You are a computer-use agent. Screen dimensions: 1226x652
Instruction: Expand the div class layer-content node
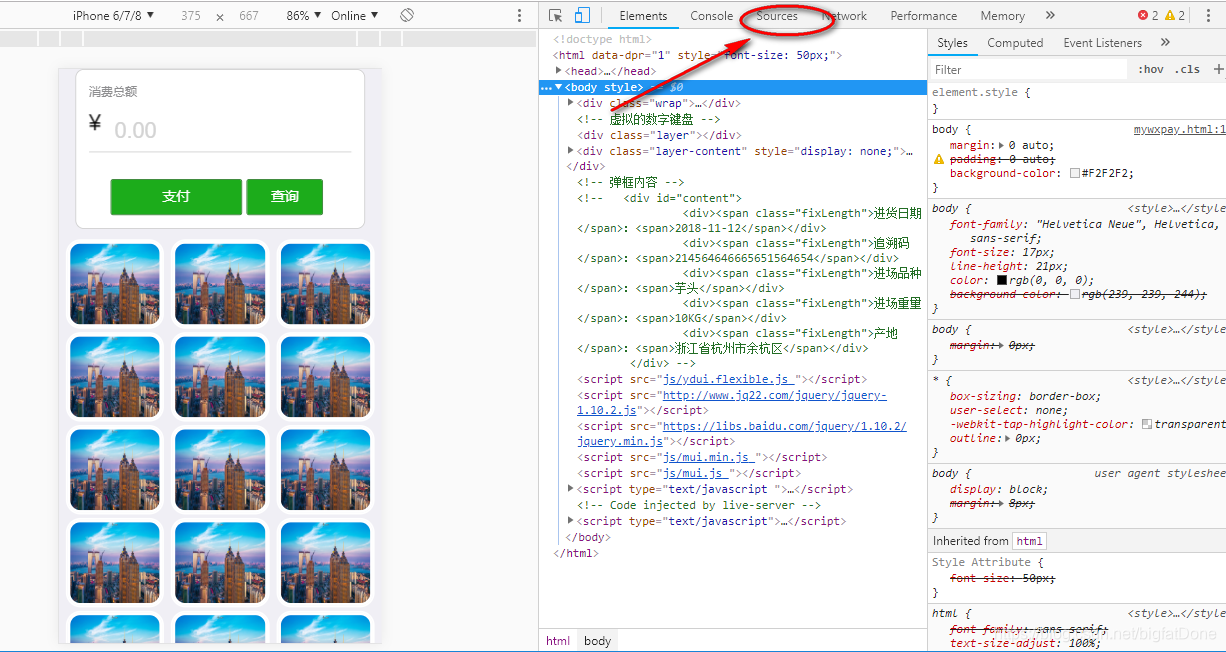[x=571, y=151]
